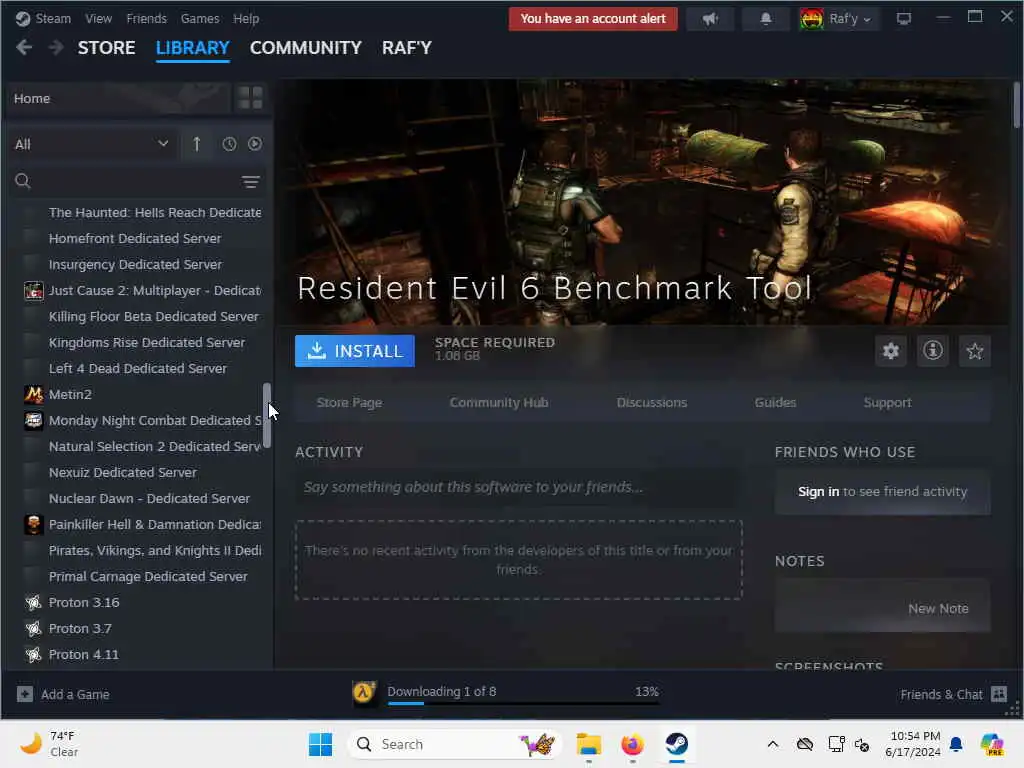This screenshot has width=1024, height=768.
Task: Open Windows Start menu
Action: [320, 744]
